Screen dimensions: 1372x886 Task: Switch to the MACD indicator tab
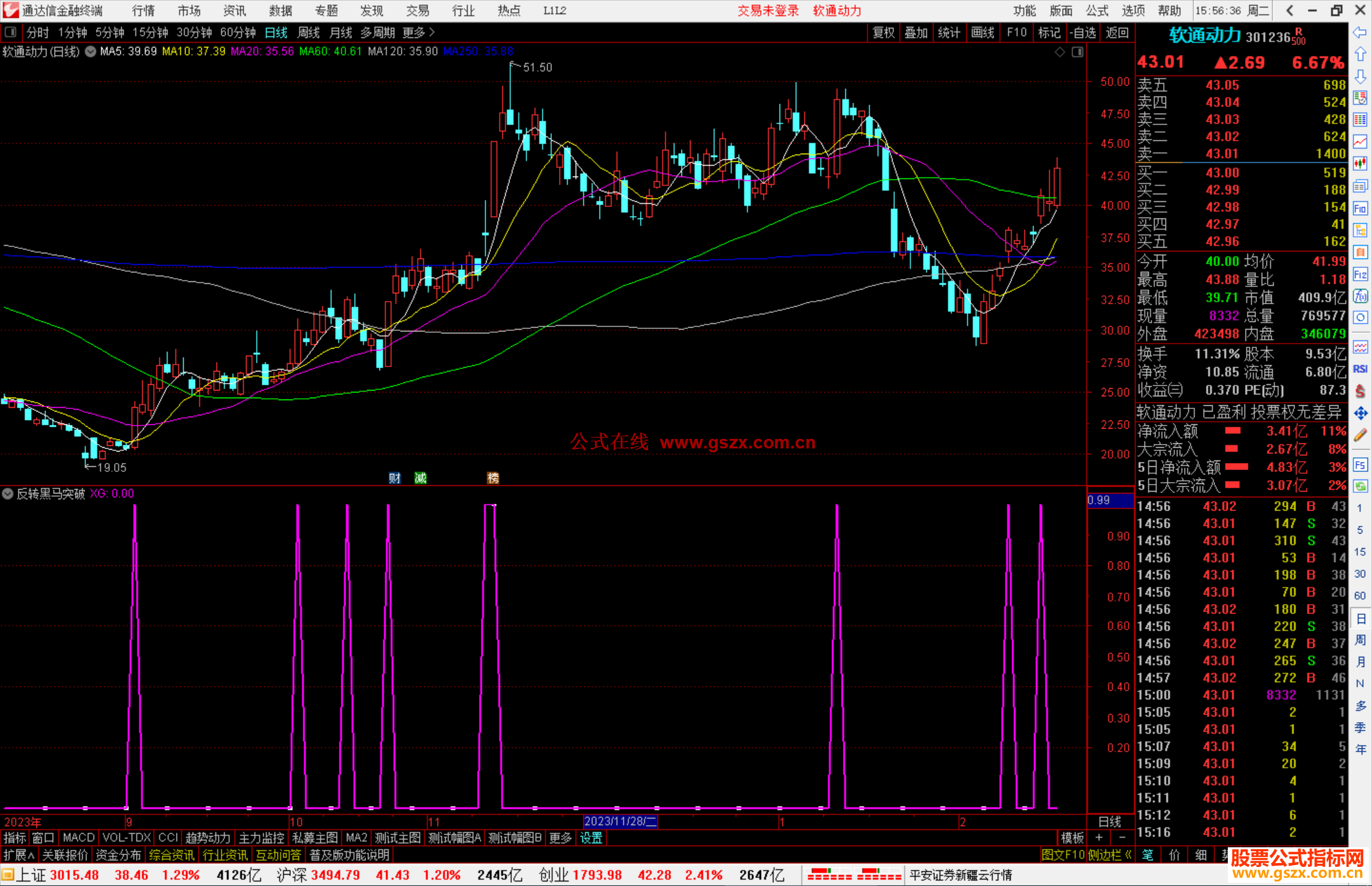point(79,838)
